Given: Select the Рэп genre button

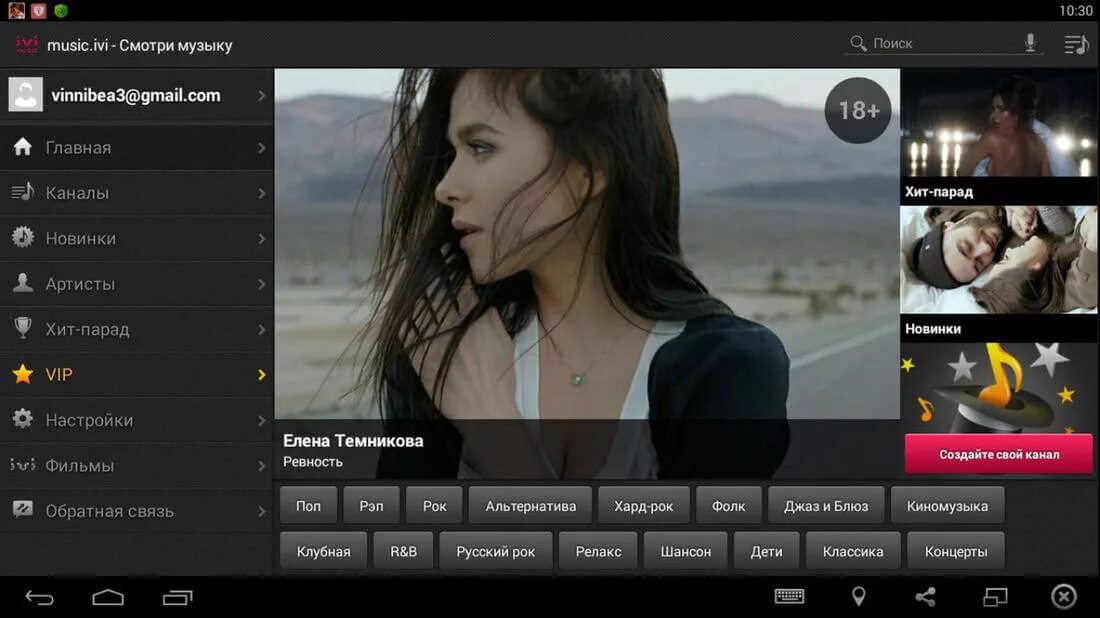Looking at the screenshot, I should (x=371, y=505).
